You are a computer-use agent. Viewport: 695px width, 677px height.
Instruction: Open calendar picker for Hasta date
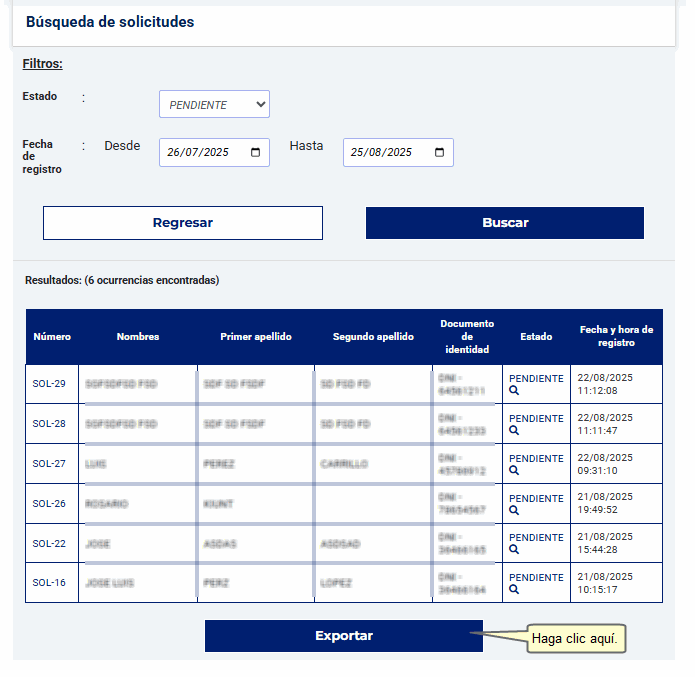439,153
